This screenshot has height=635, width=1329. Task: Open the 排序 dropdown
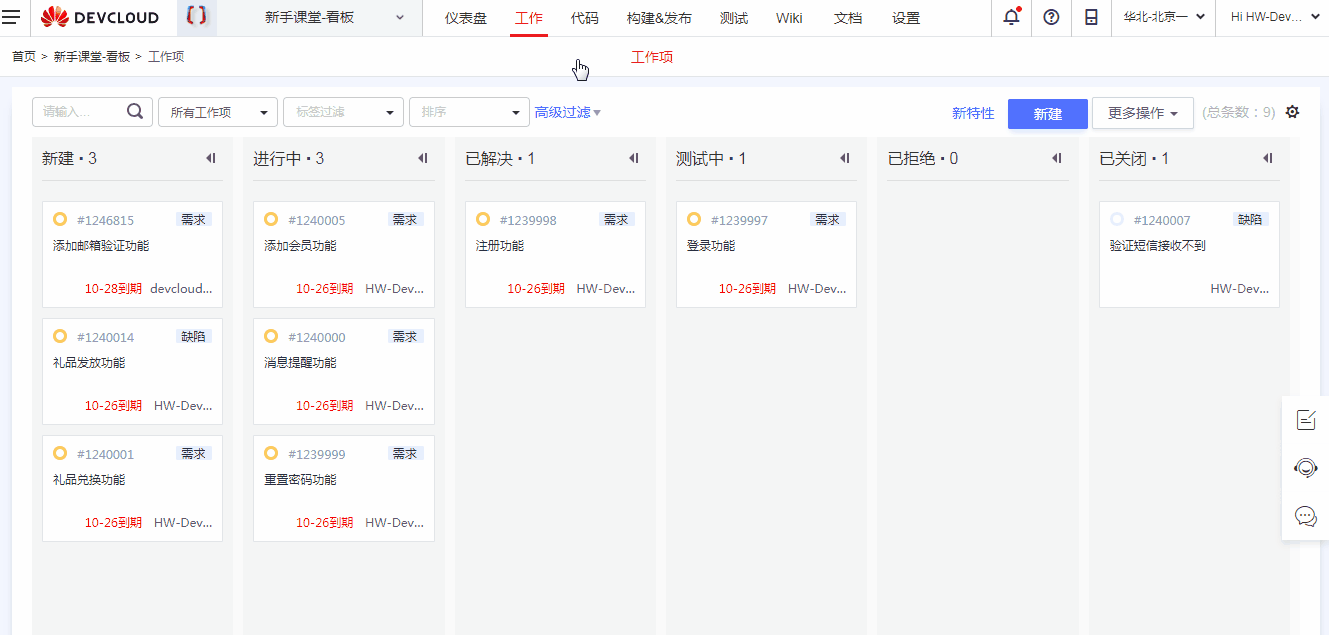(468, 111)
